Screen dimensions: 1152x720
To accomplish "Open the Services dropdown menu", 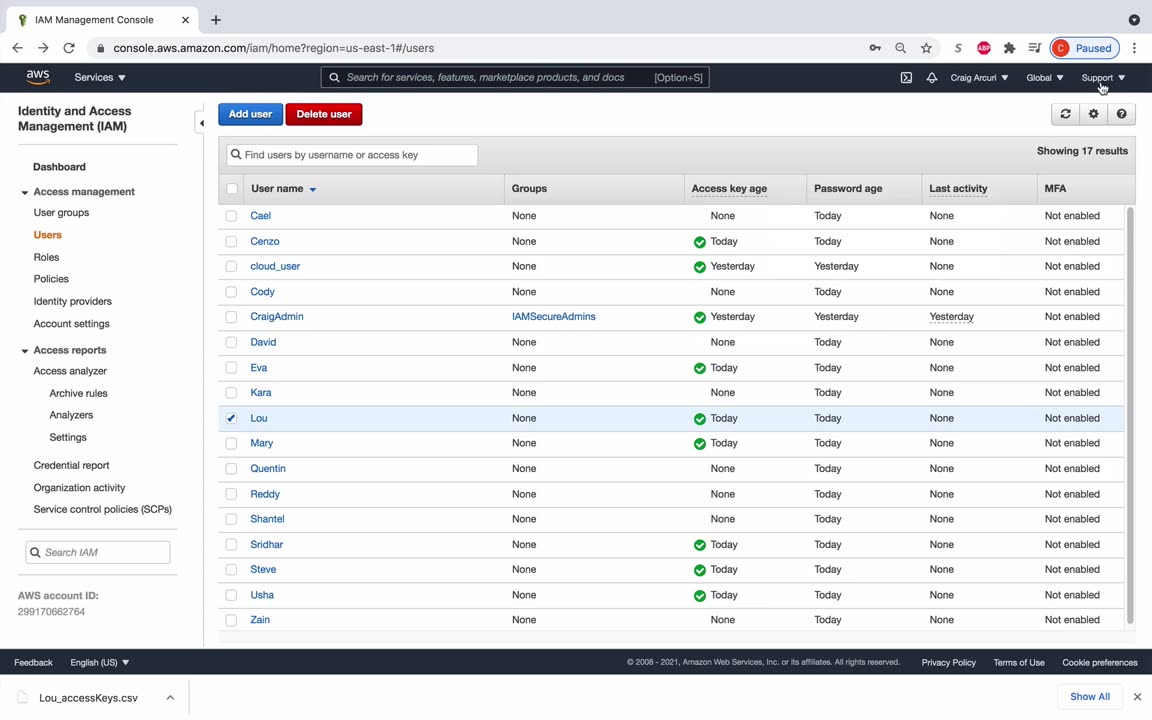I will coord(99,77).
